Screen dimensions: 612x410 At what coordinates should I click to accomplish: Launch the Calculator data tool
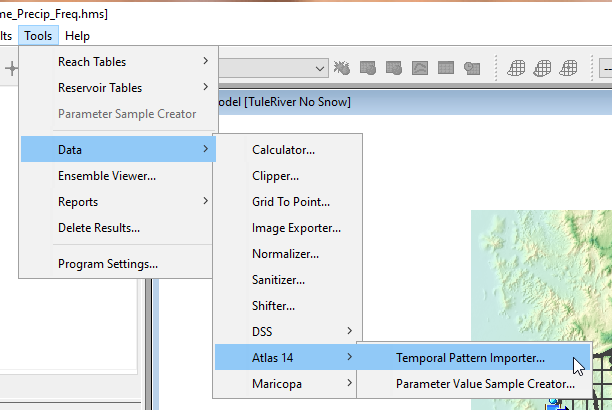pos(288,150)
